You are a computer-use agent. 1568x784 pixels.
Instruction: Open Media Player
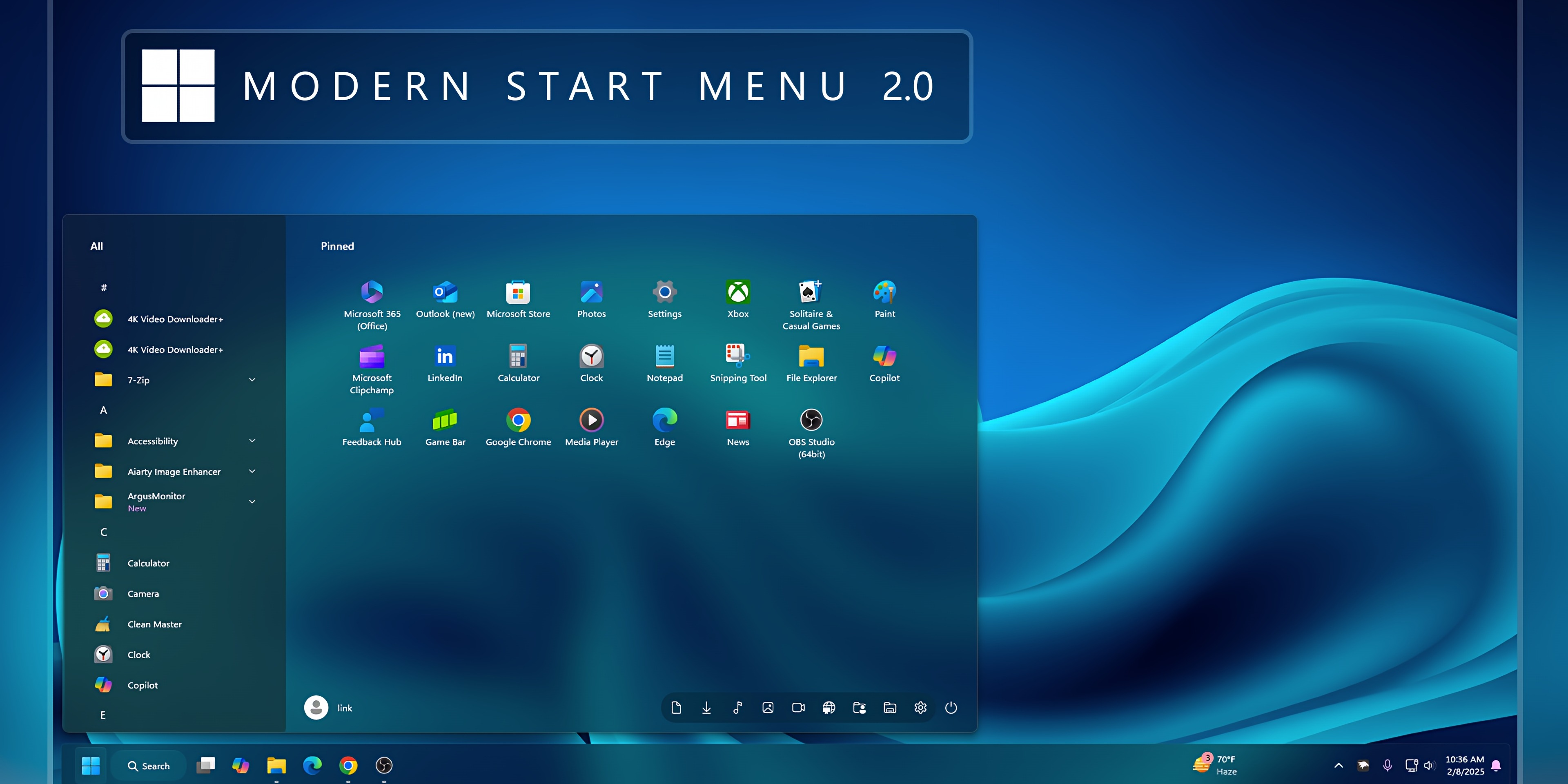[x=591, y=427]
